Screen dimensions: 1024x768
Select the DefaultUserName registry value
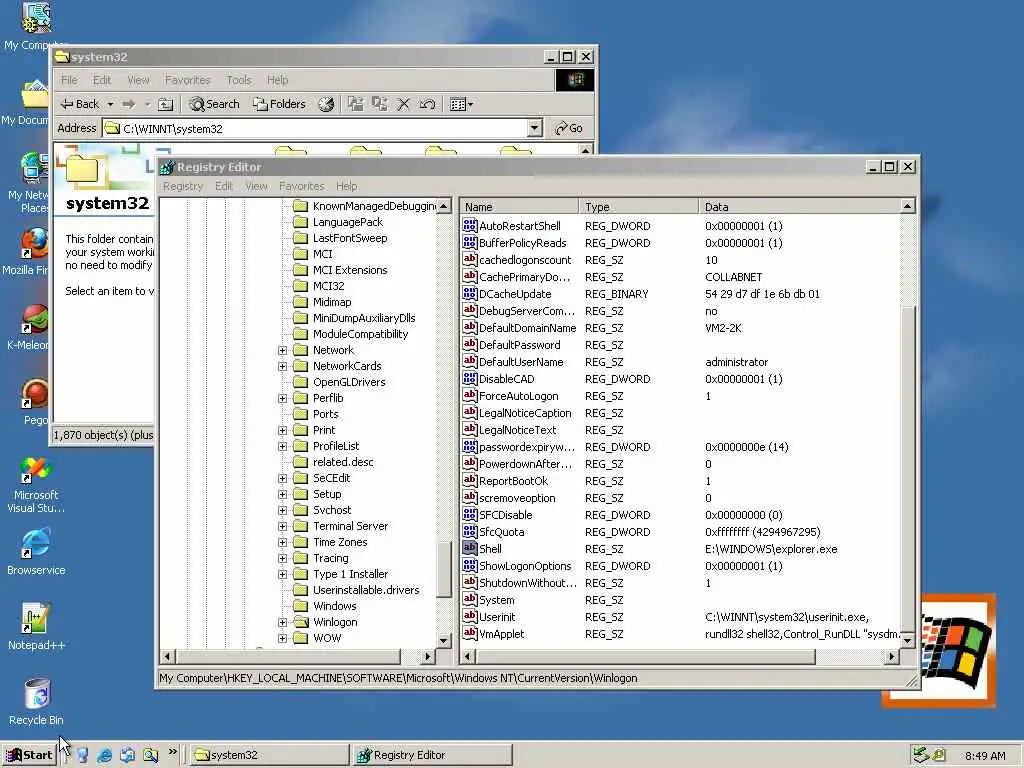[520, 362]
